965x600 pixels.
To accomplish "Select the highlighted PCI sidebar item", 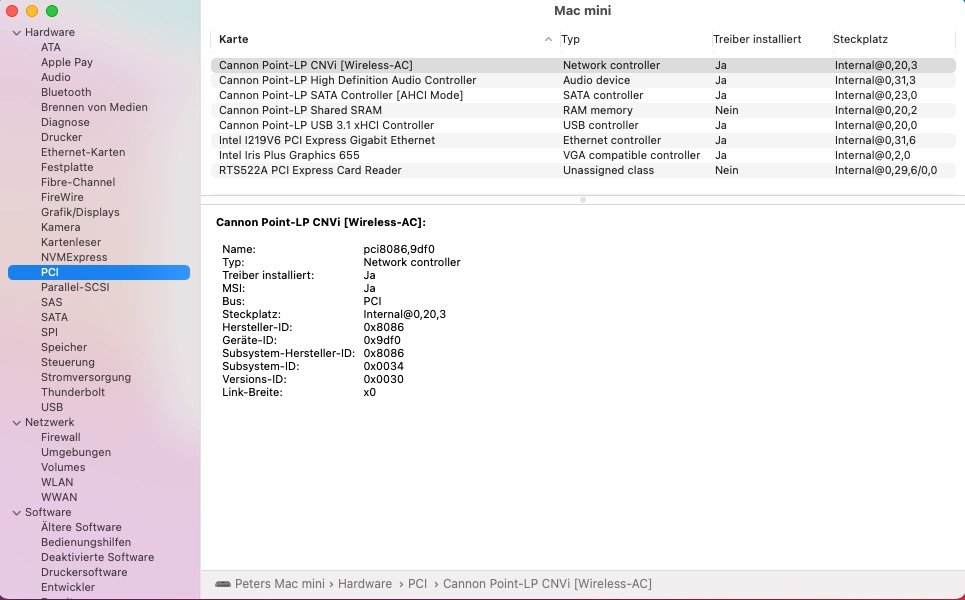I will pos(98,273).
